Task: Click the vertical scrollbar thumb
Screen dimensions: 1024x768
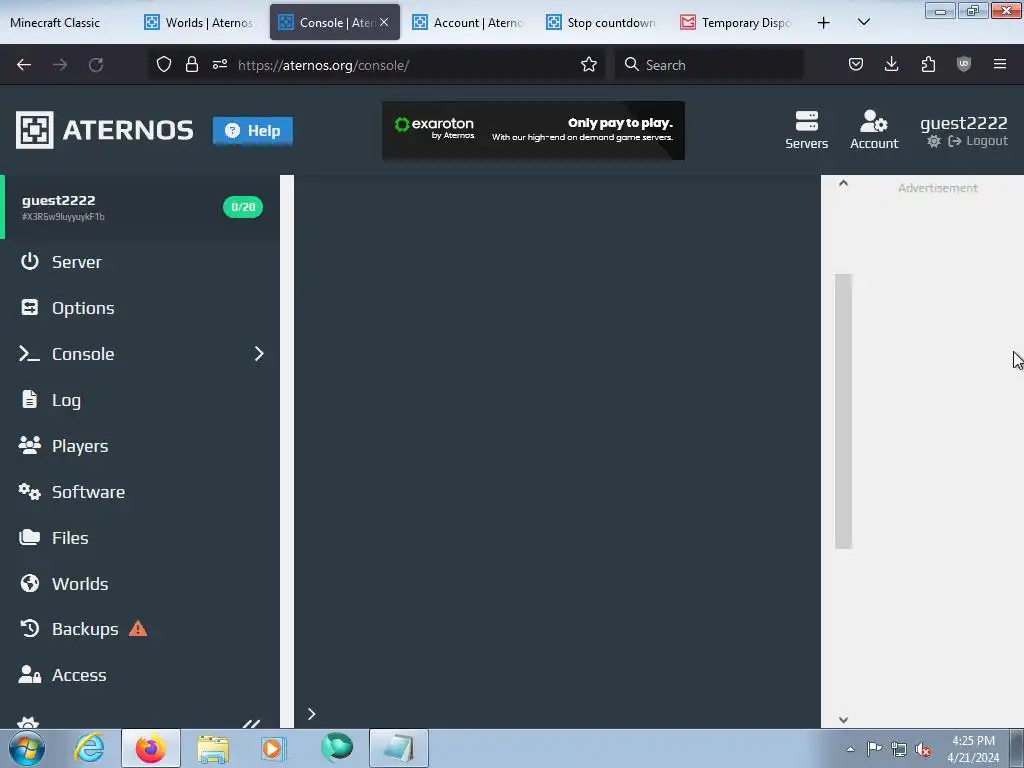Action: click(843, 411)
